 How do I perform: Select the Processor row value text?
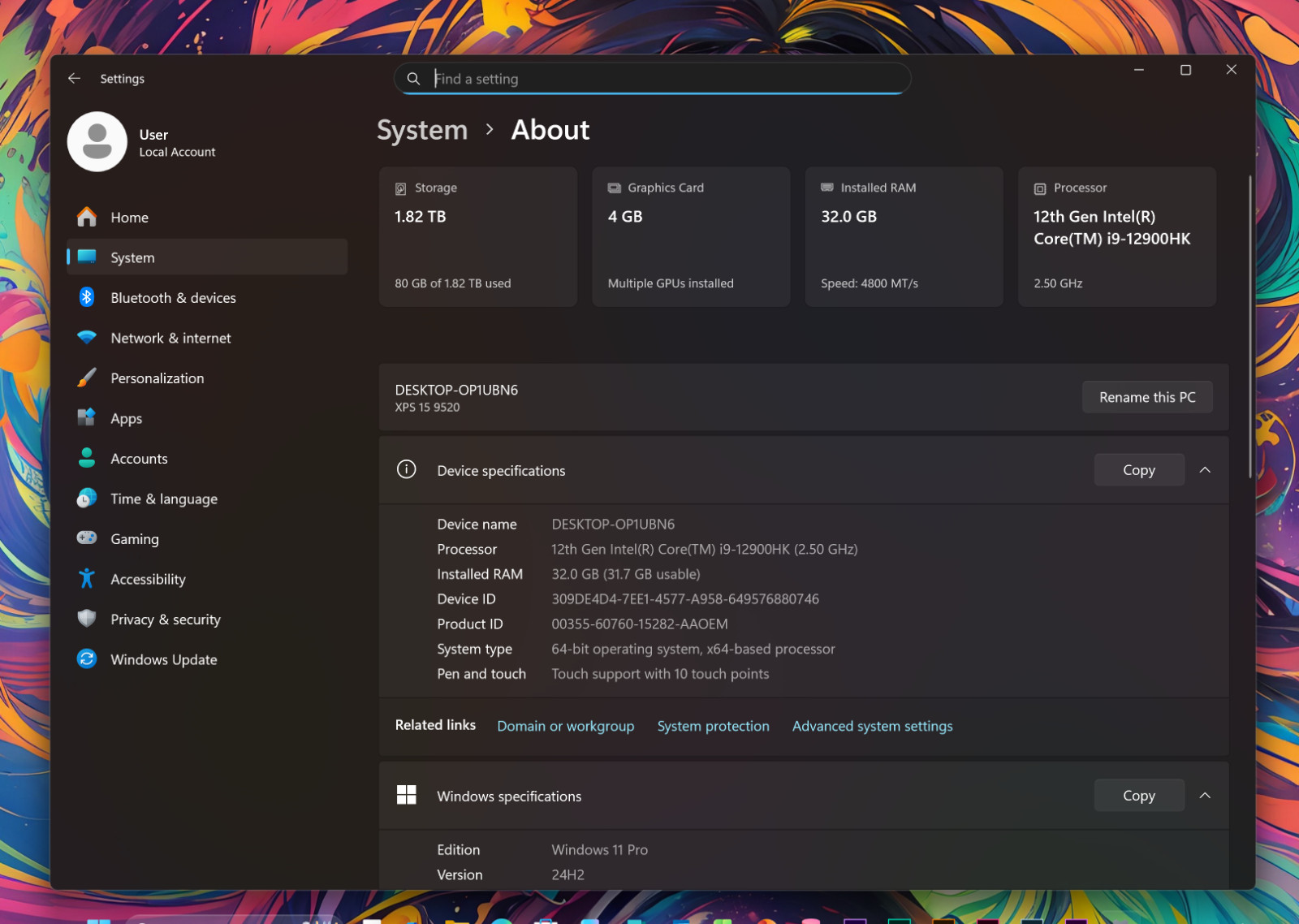click(x=705, y=550)
